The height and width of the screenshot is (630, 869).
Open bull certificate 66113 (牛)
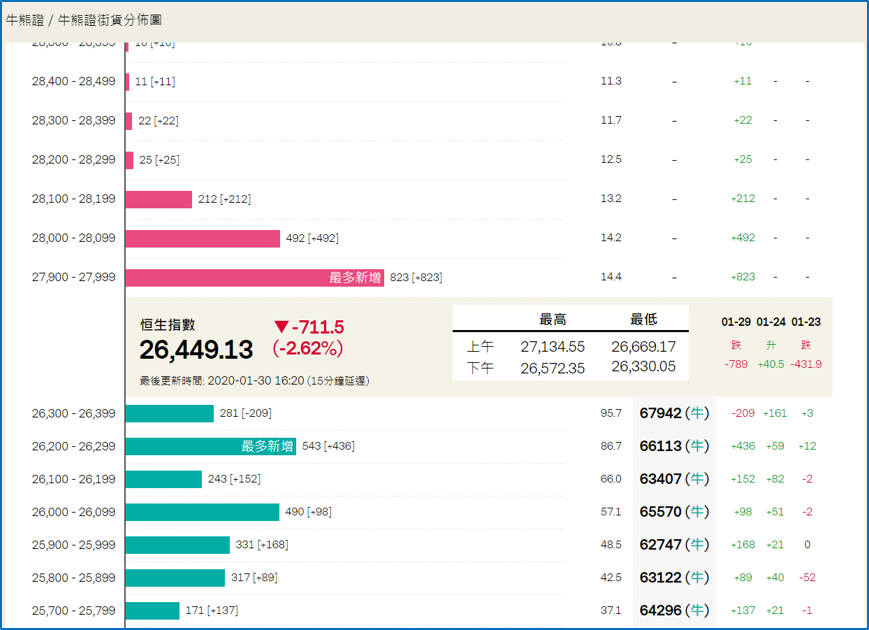pyautogui.click(x=674, y=446)
